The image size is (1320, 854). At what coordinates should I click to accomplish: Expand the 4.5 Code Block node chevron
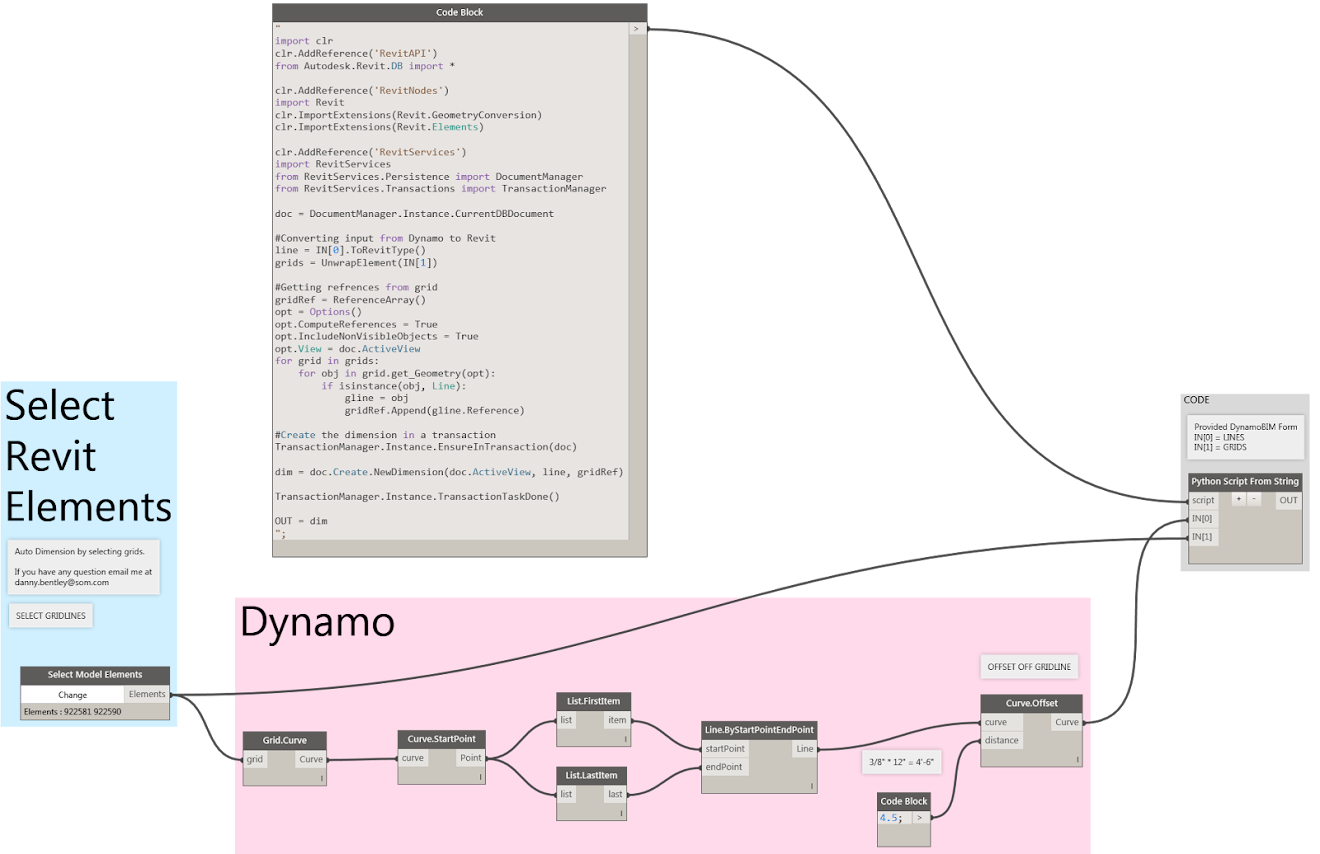920,817
